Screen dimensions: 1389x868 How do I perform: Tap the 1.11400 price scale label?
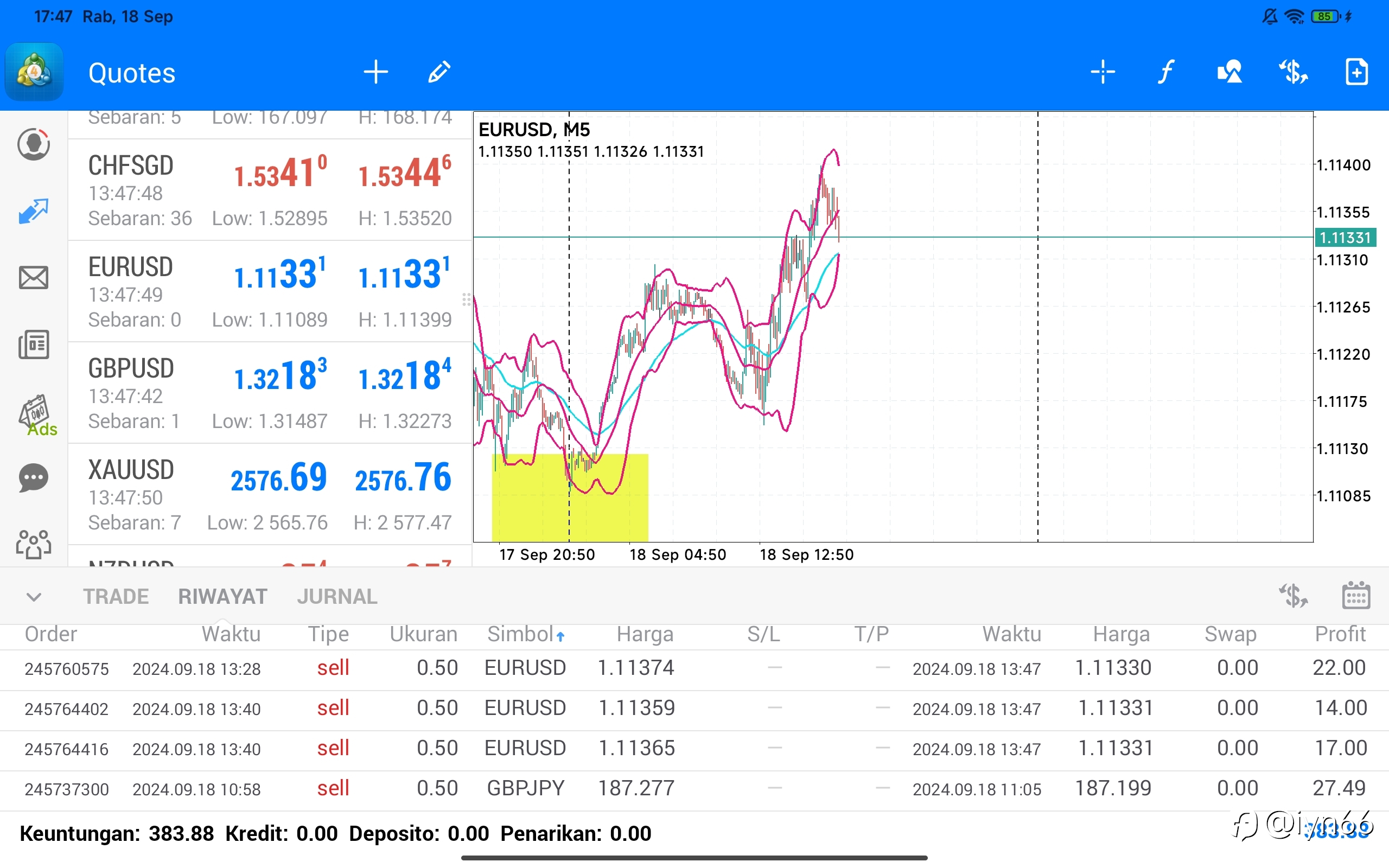pyautogui.click(x=1343, y=165)
